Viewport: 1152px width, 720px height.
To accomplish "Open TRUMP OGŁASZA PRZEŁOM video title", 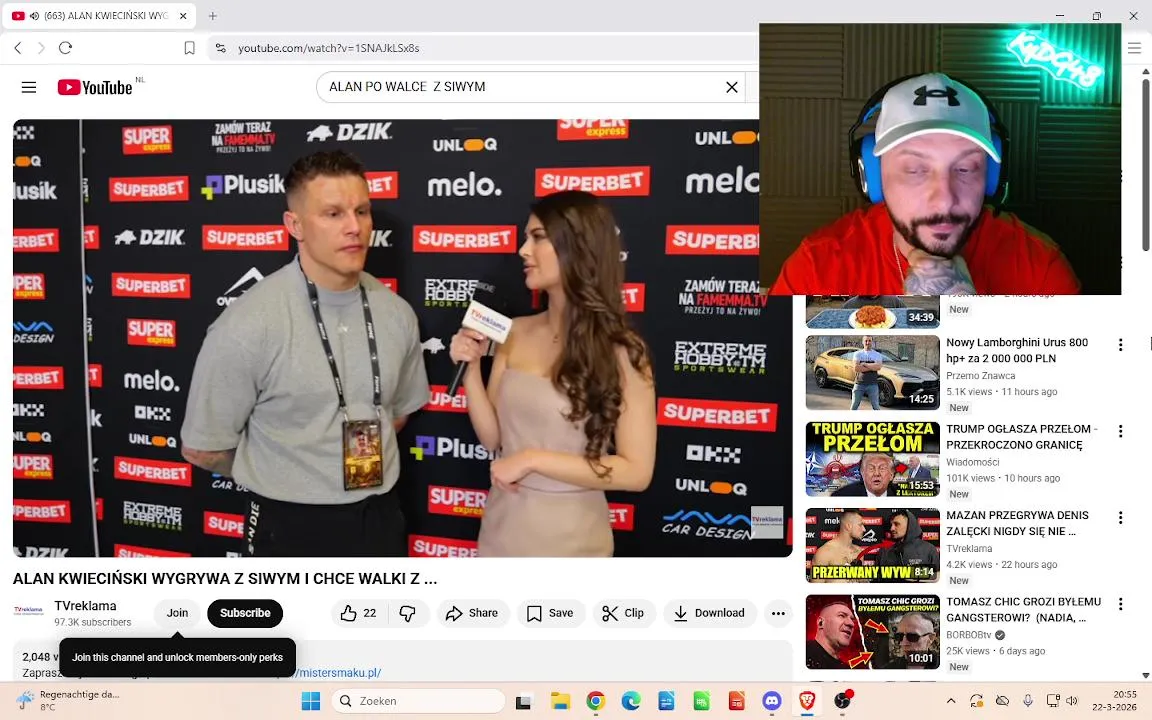I will (x=1021, y=436).
